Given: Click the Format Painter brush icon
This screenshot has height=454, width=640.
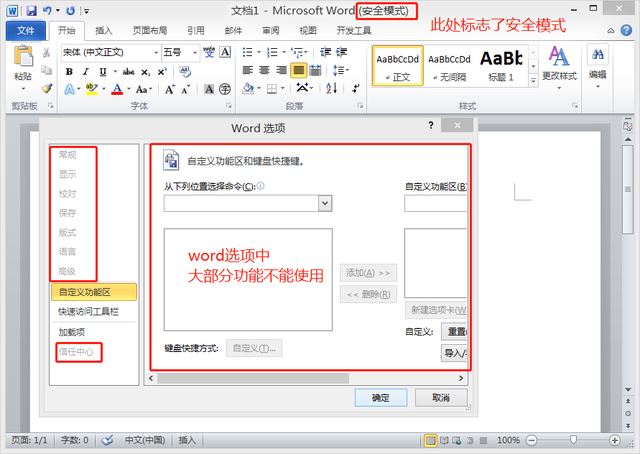Looking at the screenshot, I should [x=47, y=88].
